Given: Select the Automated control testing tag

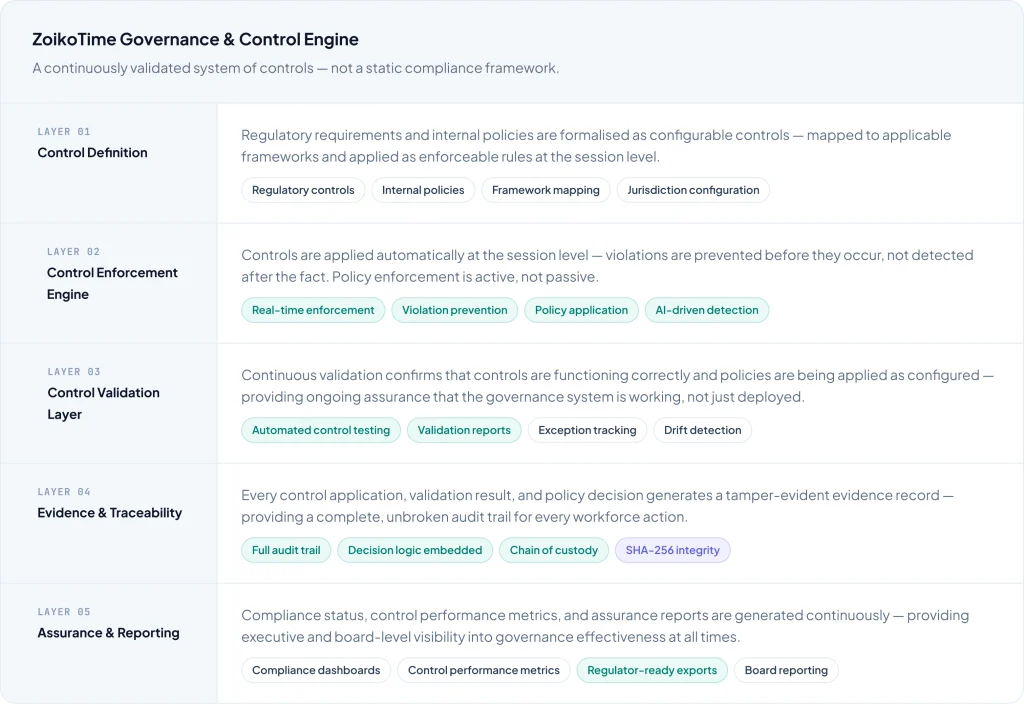Looking at the screenshot, I should 321,430.
